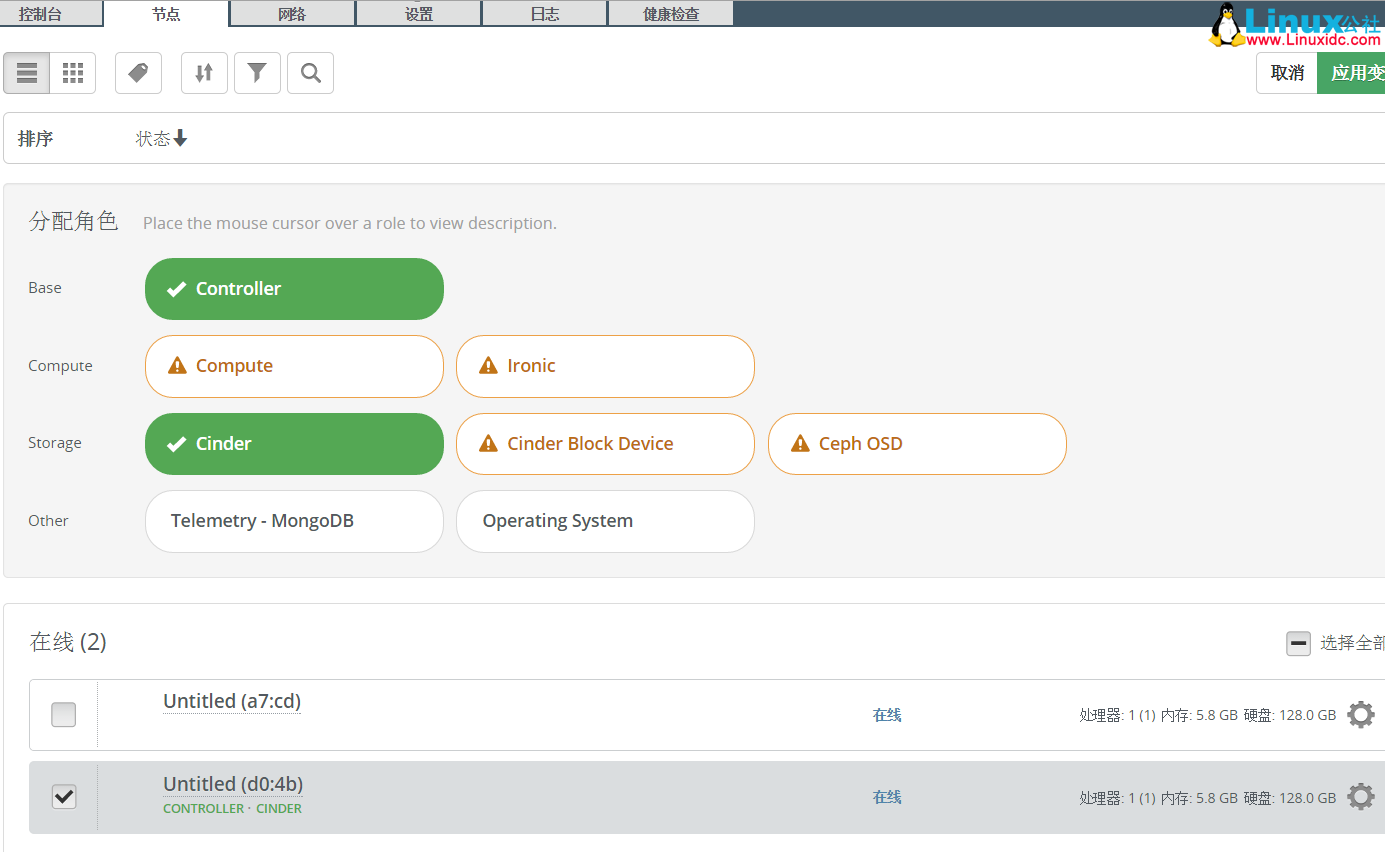
Task: Toggle status sort direction arrow
Action: (x=179, y=139)
